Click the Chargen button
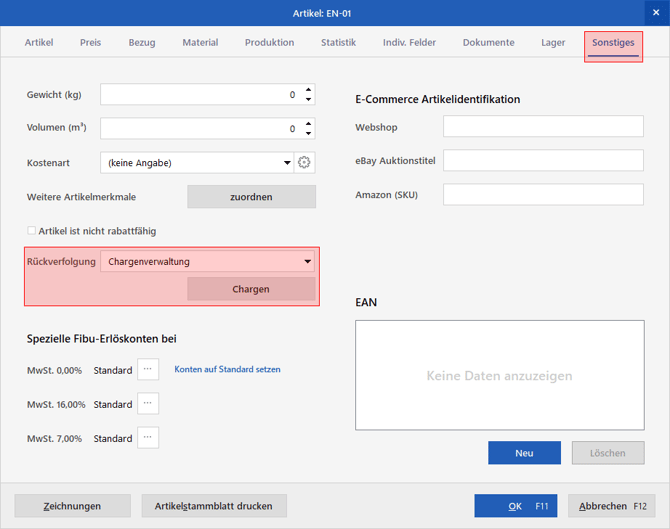Image resolution: width=670 pixels, height=529 pixels. [251, 289]
